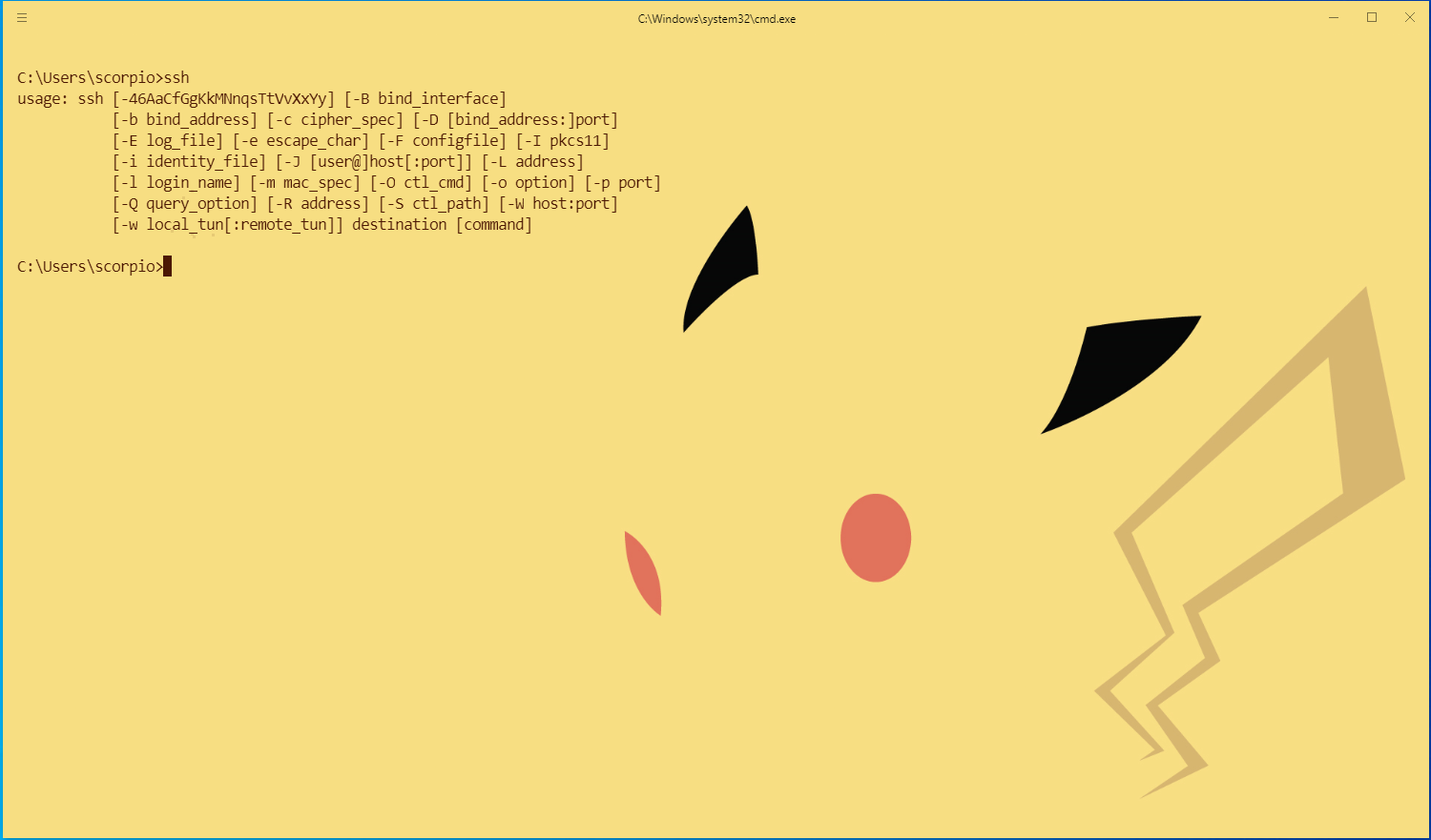Click the word 'destination' in usage output

pyautogui.click(x=400, y=225)
